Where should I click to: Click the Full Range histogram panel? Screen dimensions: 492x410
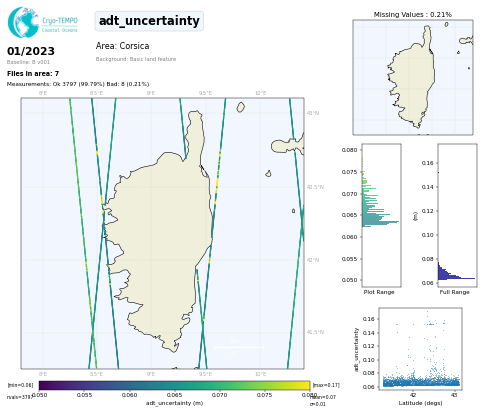tap(457, 215)
